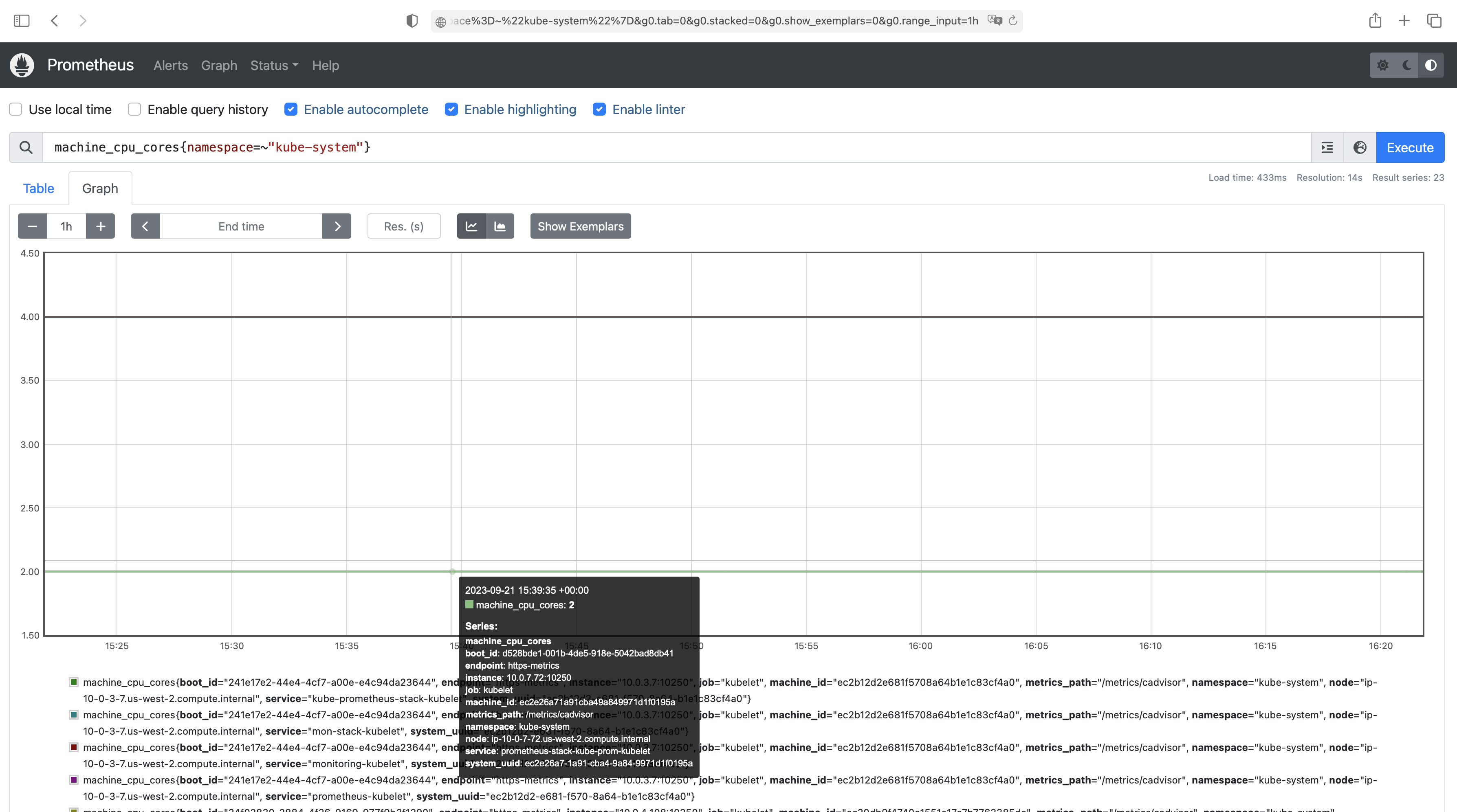Image resolution: width=1457 pixels, height=812 pixels.
Task: Click the format expression icon
Action: (1327, 147)
